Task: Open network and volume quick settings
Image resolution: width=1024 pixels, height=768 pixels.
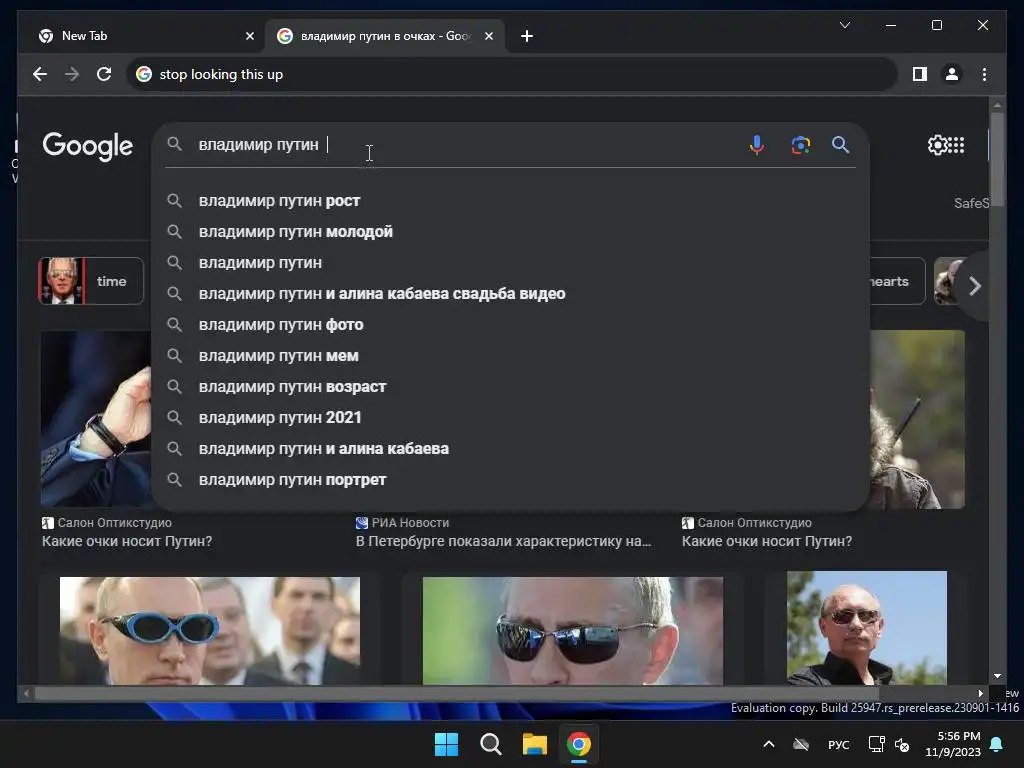Action: [x=889, y=744]
